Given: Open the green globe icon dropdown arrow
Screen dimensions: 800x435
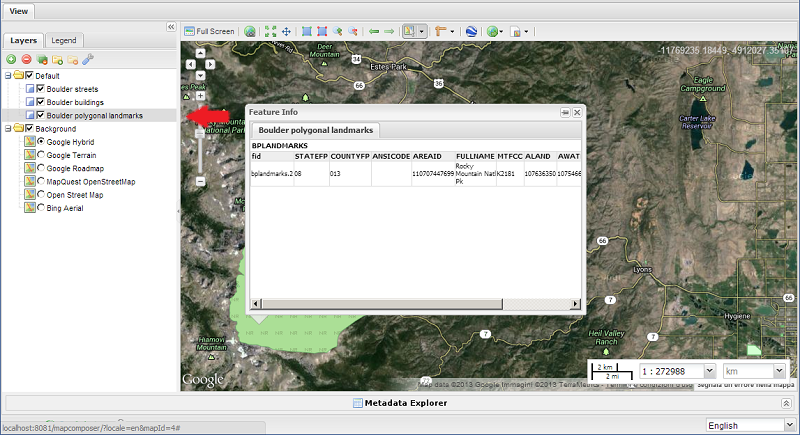Looking at the screenshot, I should tap(502, 32).
